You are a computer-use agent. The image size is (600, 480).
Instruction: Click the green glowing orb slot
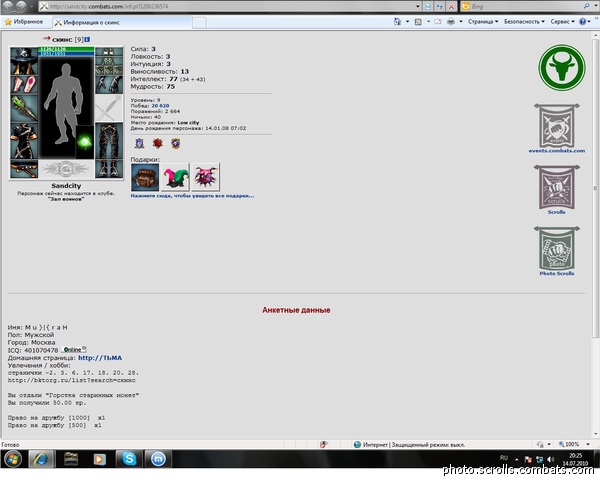coord(85,142)
